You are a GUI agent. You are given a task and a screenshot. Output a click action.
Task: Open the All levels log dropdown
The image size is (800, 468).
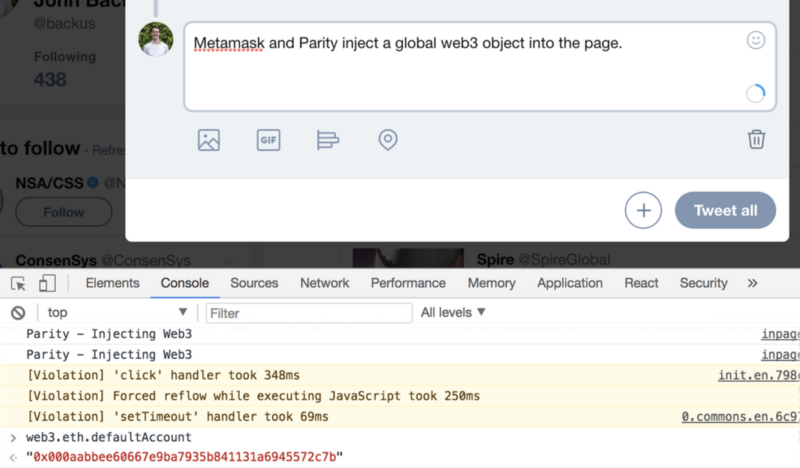(453, 312)
